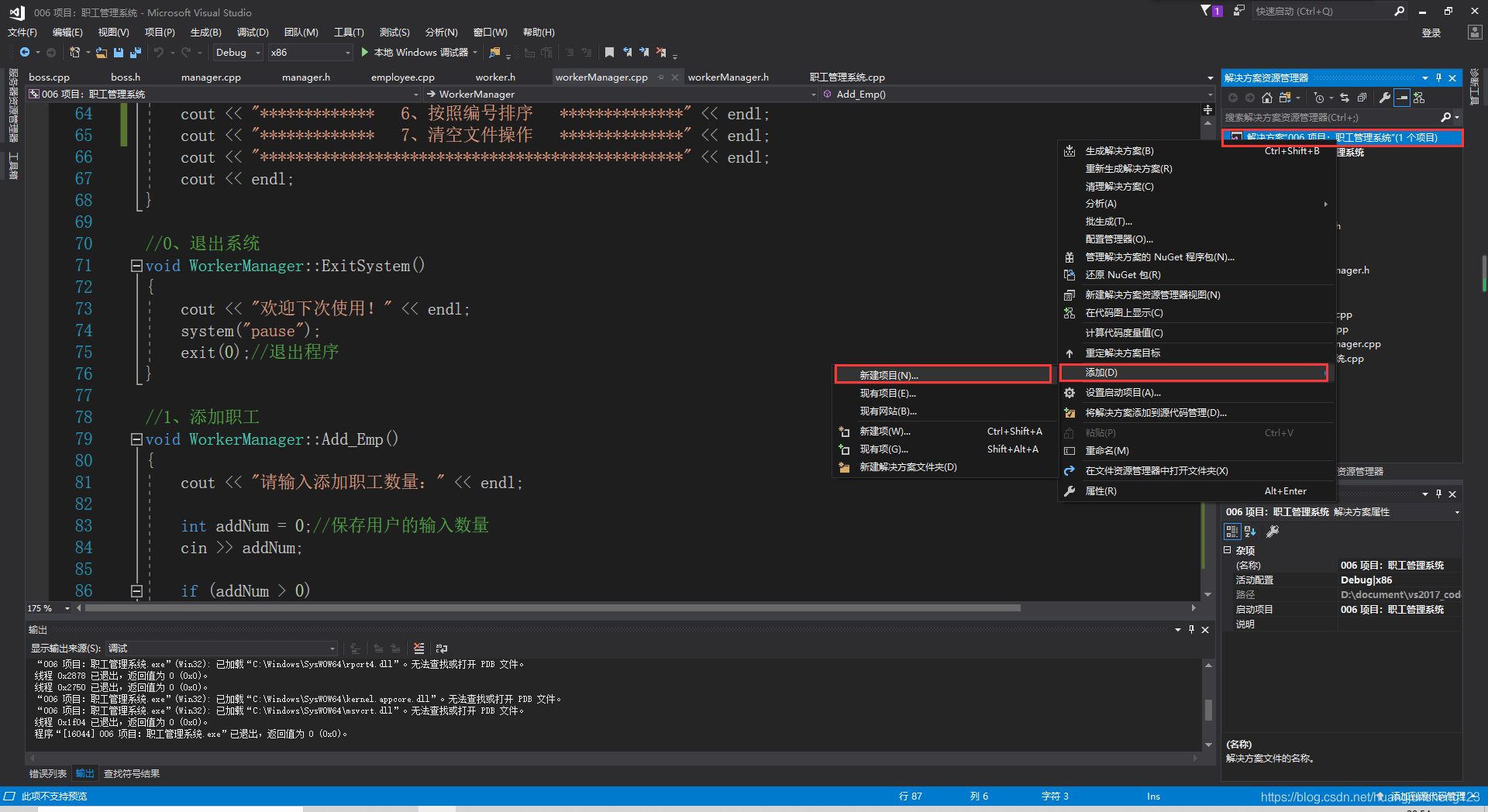Click the Sync with Active Document icon

pyautogui.click(x=1345, y=98)
